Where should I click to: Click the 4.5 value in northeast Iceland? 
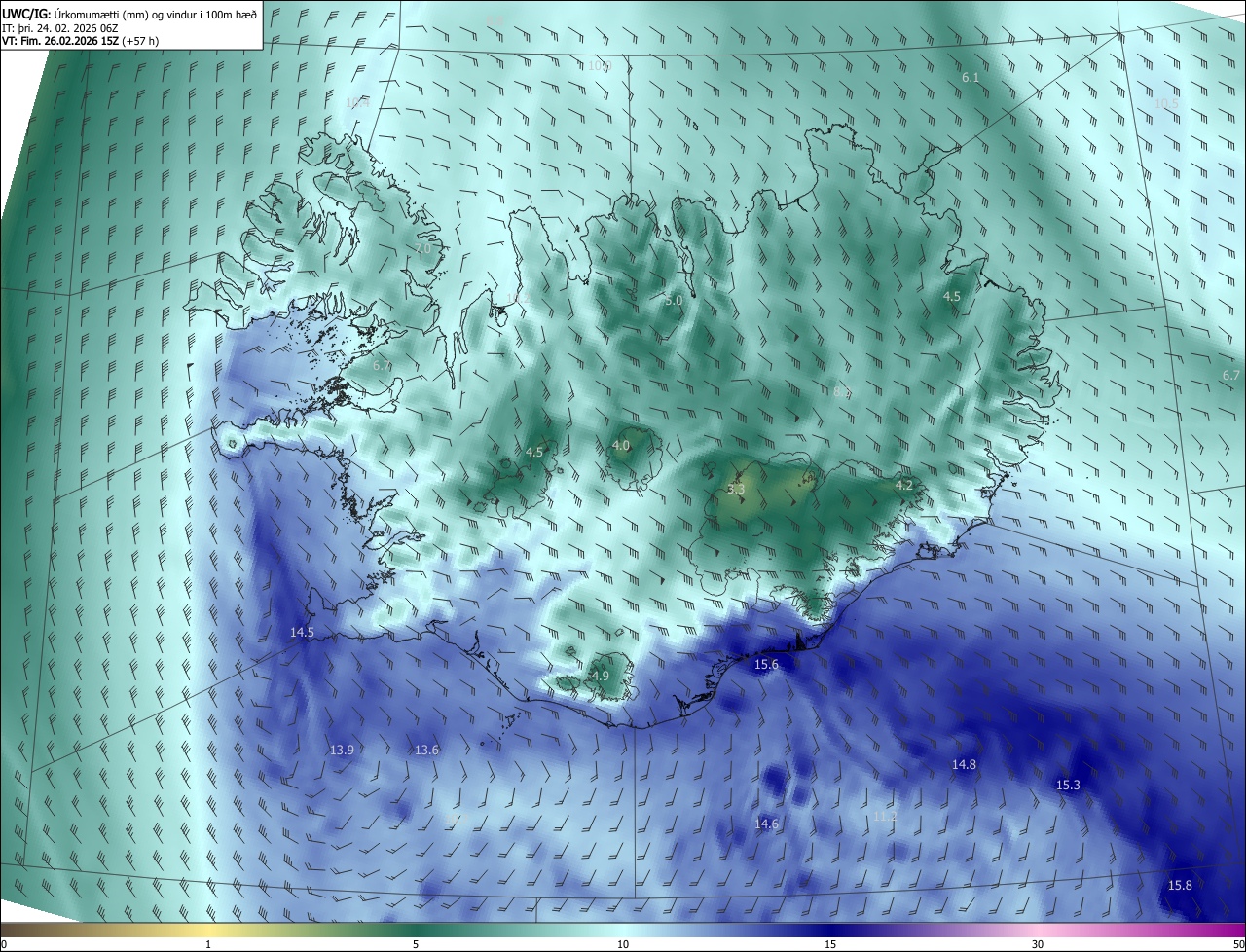pyautogui.click(x=952, y=296)
